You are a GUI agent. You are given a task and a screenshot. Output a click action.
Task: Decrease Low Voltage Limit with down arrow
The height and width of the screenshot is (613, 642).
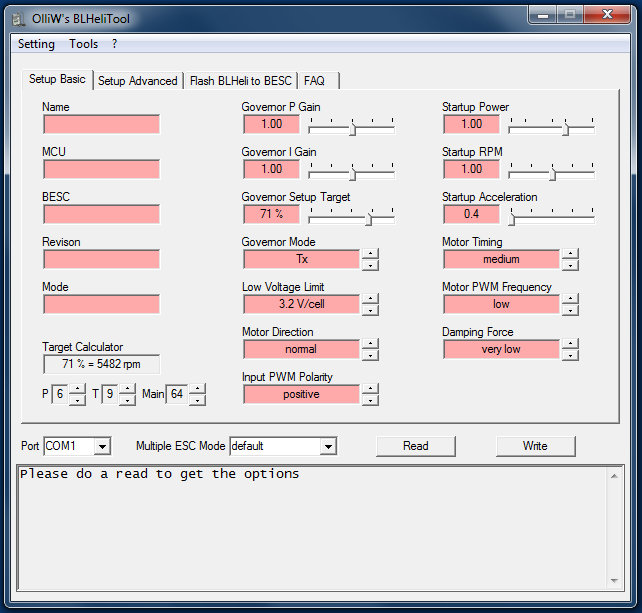[370, 309]
